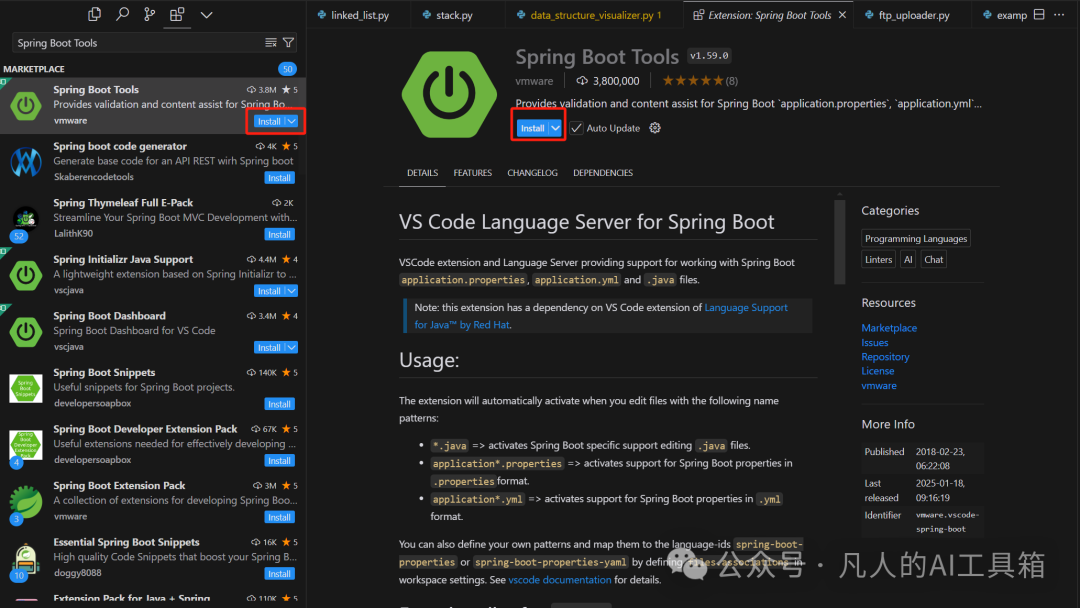The width and height of the screenshot is (1080, 608).
Task: Open the extension manage gear icon
Action: [x=655, y=128]
